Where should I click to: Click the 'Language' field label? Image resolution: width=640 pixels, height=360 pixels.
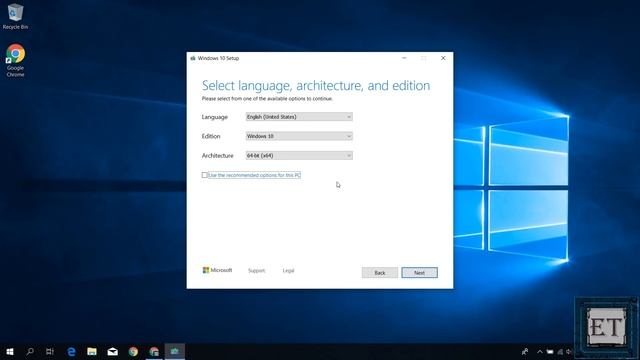pos(214,117)
